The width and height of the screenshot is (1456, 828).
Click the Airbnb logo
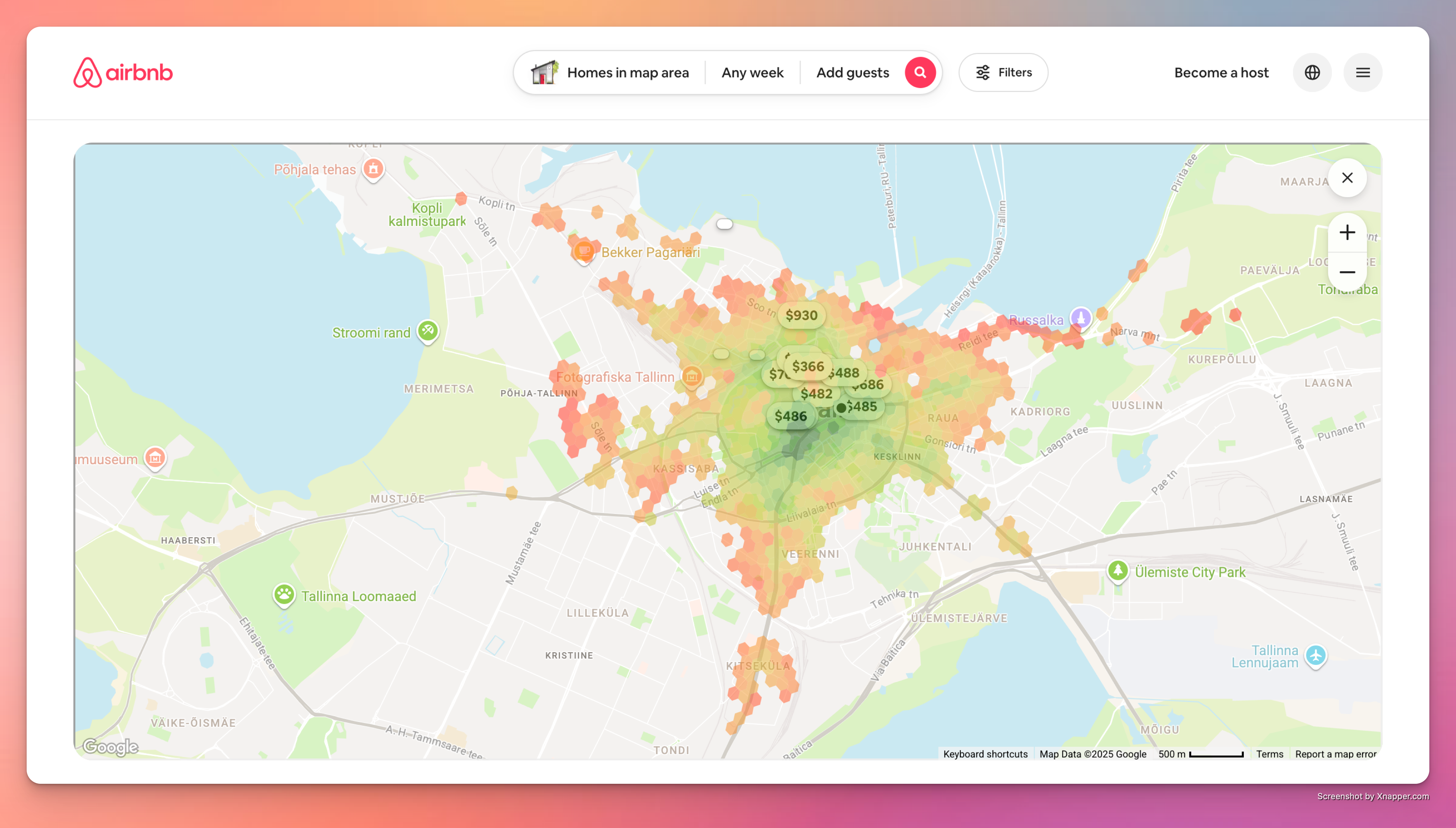[x=123, y=73]
